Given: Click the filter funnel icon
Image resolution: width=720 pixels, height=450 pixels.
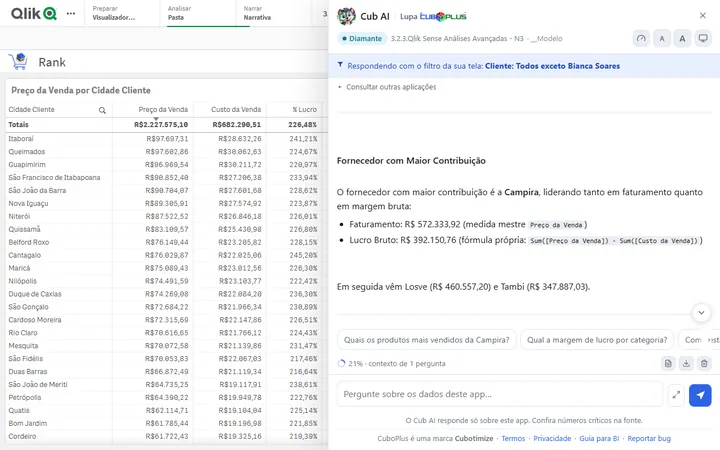Looking at the screenshot, I should click(340, 65).
